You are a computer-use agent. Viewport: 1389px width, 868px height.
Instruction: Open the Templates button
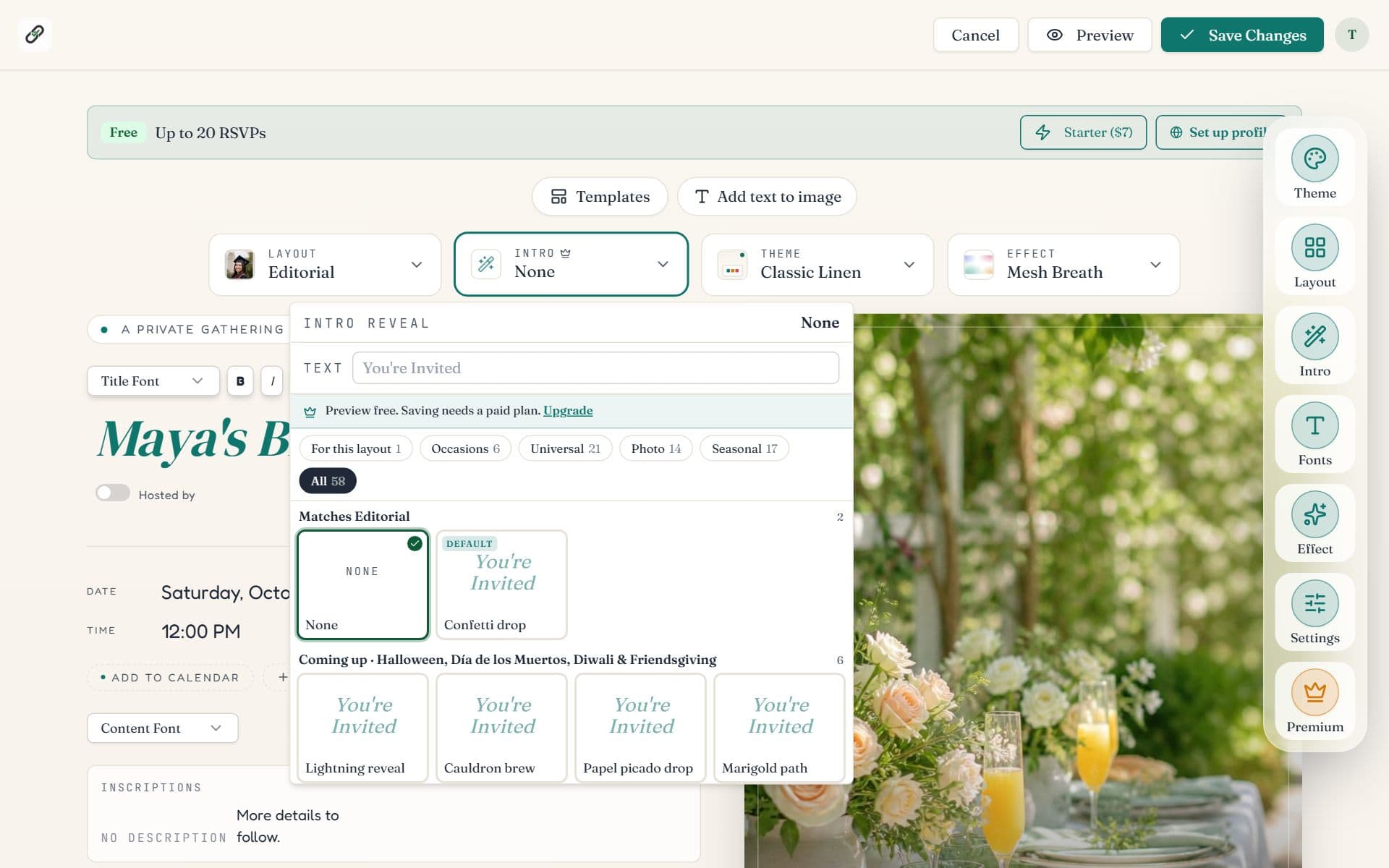tap(600, 197)
